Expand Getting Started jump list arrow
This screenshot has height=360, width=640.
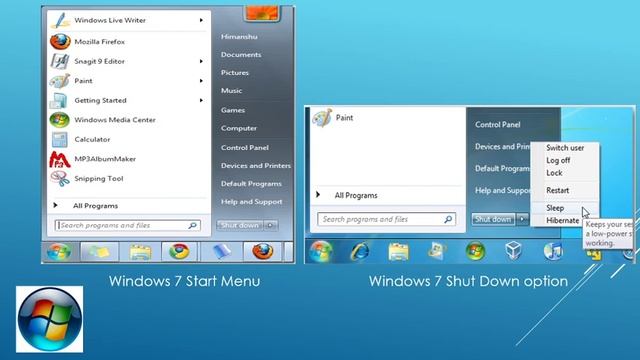pyautogui.click(x=201, y=100)
